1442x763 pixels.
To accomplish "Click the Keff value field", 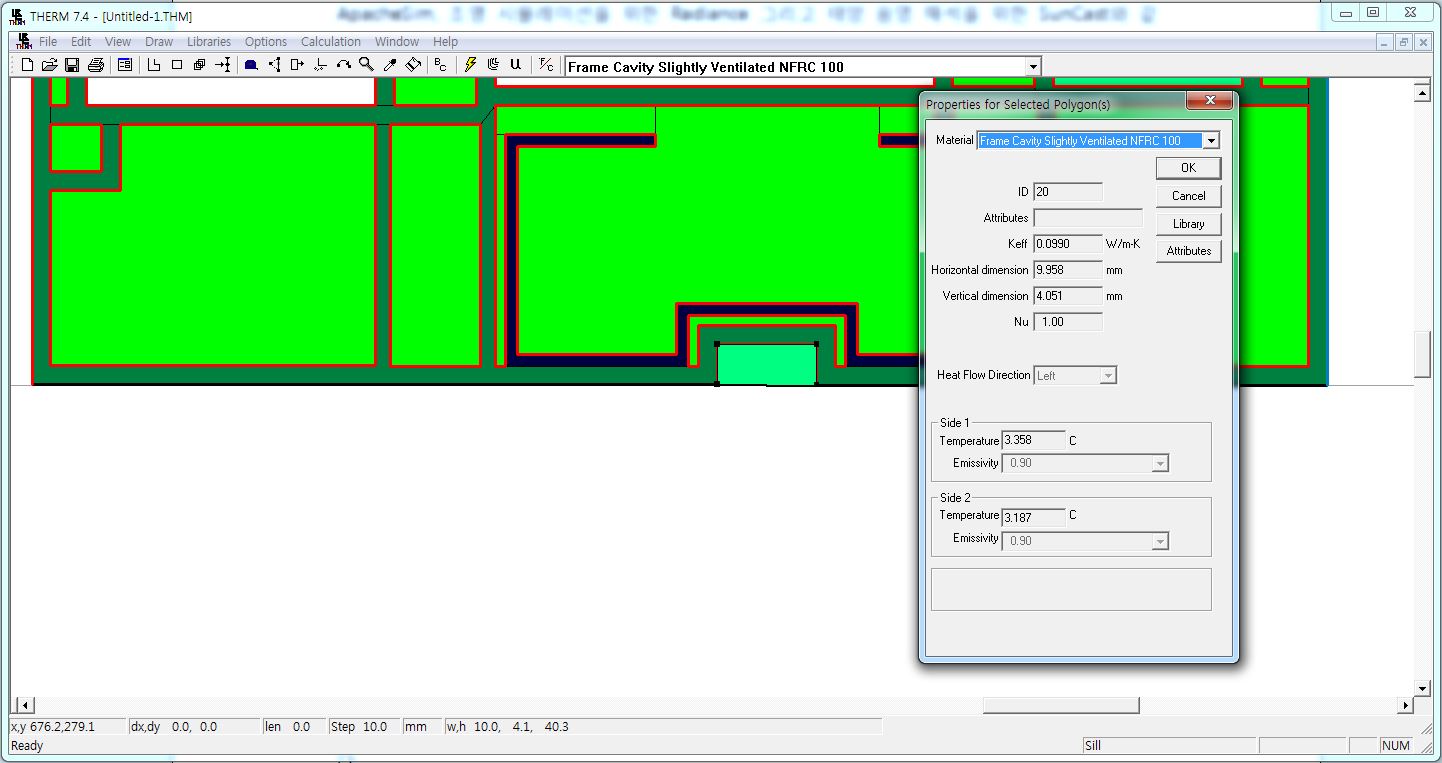I will tap(1067, 244).
